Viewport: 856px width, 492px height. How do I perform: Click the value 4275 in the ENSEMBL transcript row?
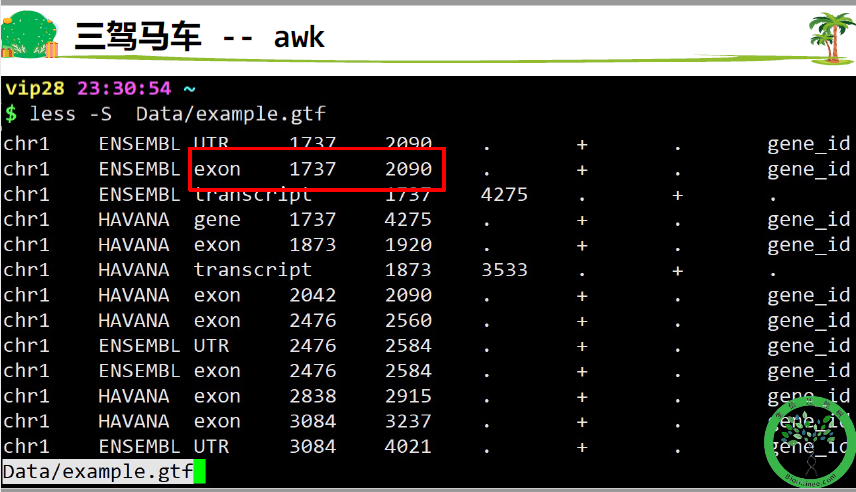(x=504, y=194)
